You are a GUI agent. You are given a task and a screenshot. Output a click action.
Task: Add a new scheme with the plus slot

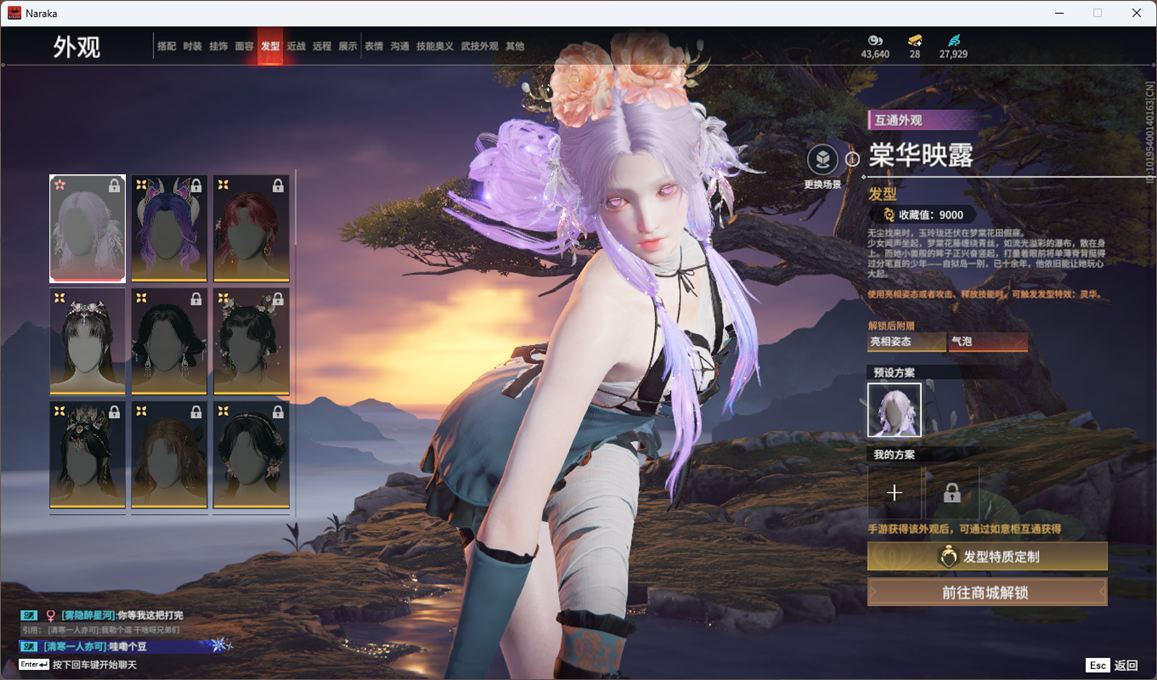pos(894,492)
